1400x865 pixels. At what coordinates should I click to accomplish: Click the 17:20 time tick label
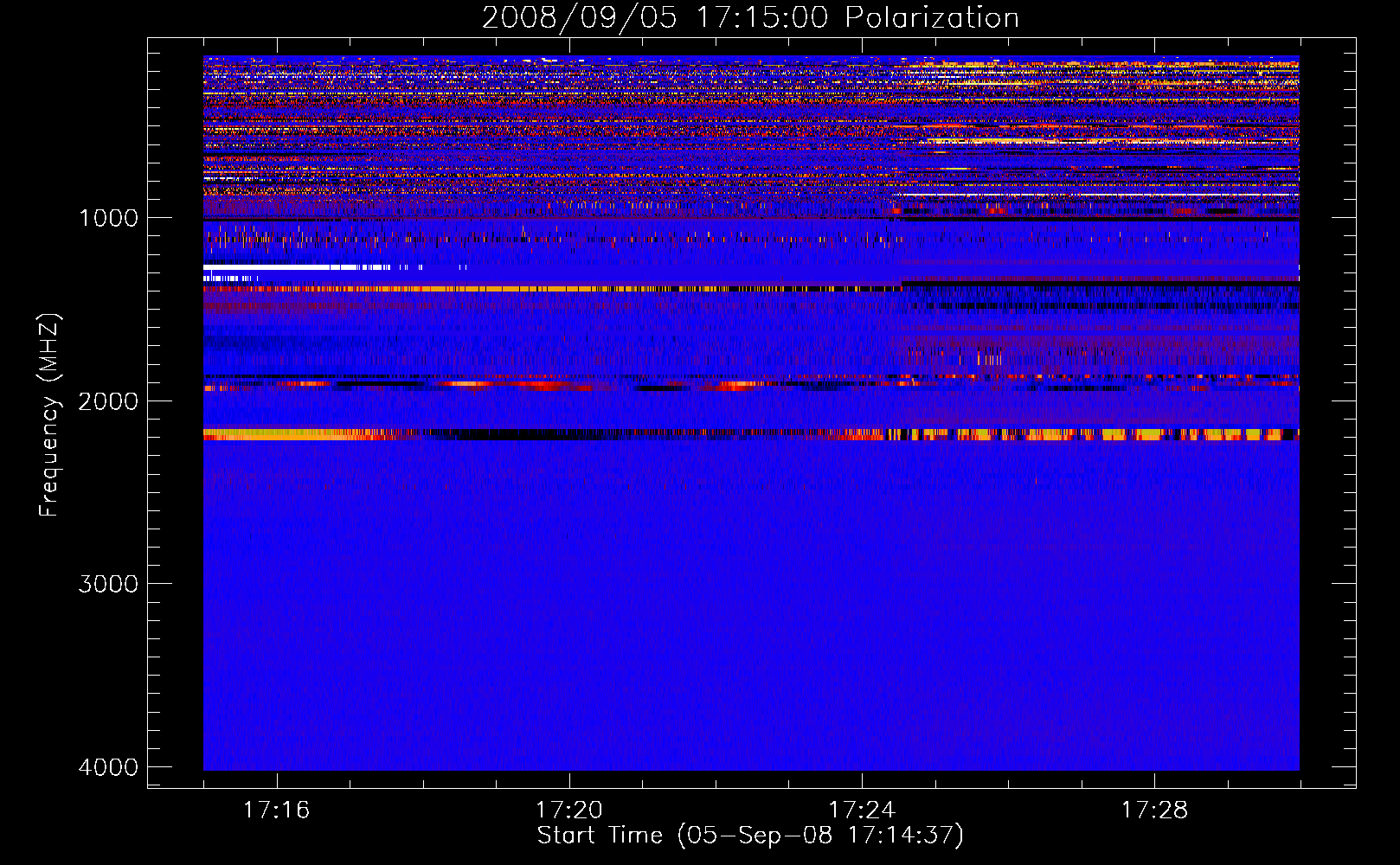pos(569,811)
